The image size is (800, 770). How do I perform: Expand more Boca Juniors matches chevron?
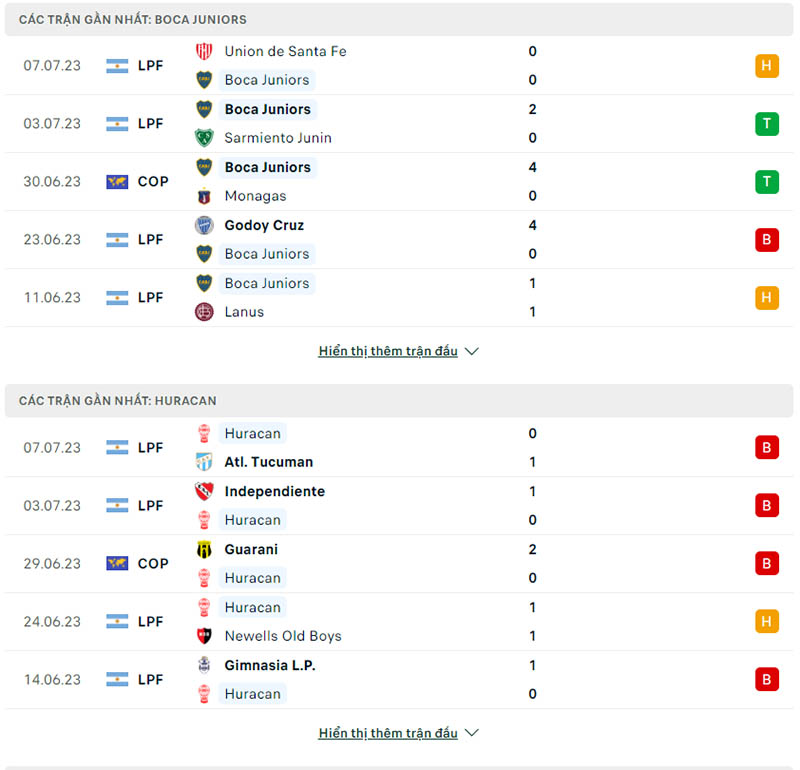pos(472,352)
